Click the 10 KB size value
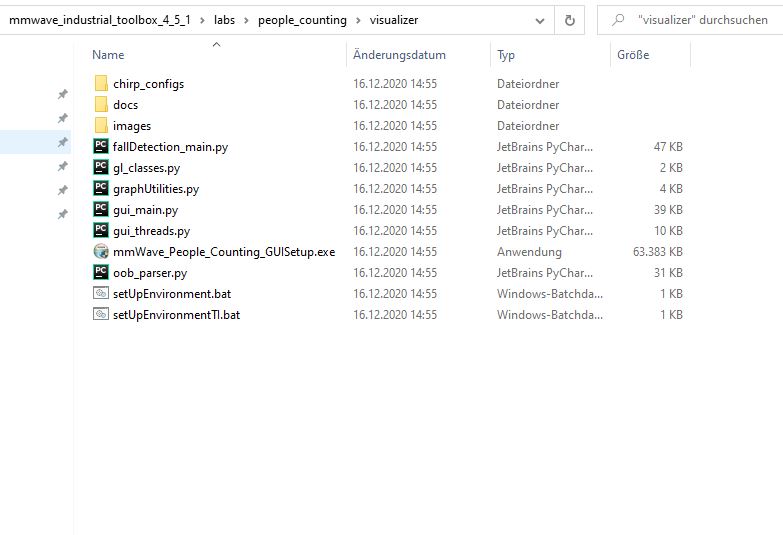 coord(668,231)
